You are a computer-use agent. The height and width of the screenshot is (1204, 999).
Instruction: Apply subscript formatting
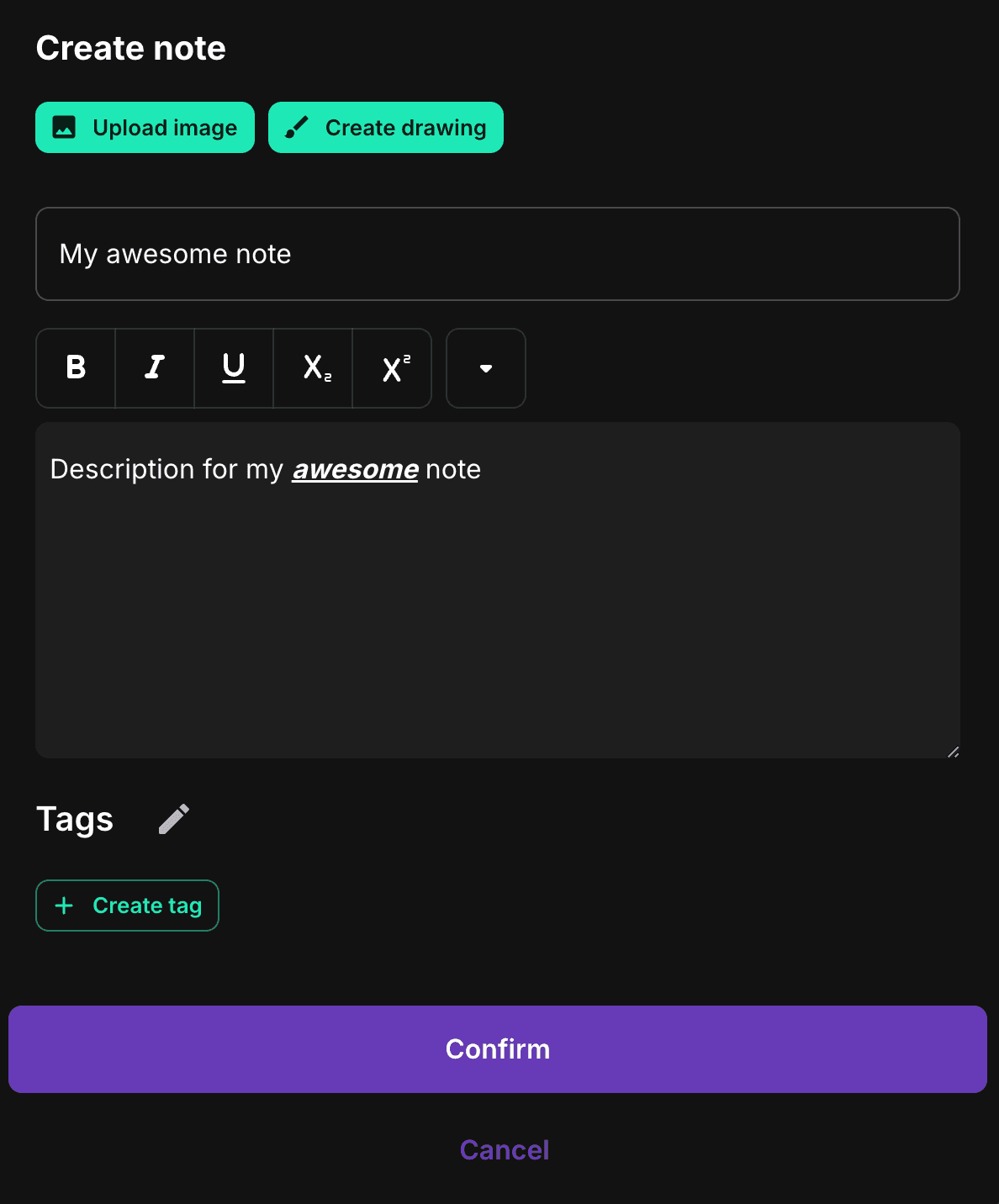pyautogui.click(x=313, y=368)
